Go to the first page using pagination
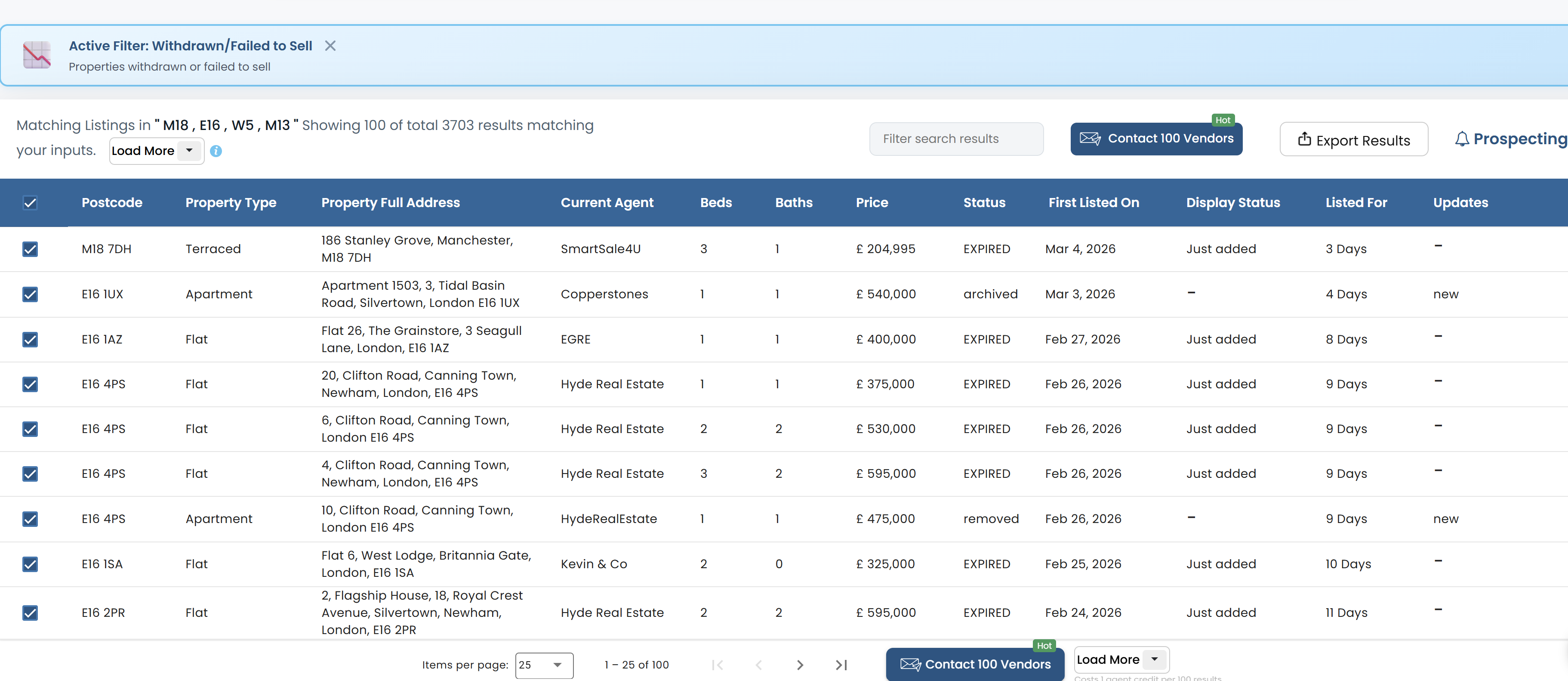The width and height of the screenshot is (1568, 681). [x=718, y=665]
